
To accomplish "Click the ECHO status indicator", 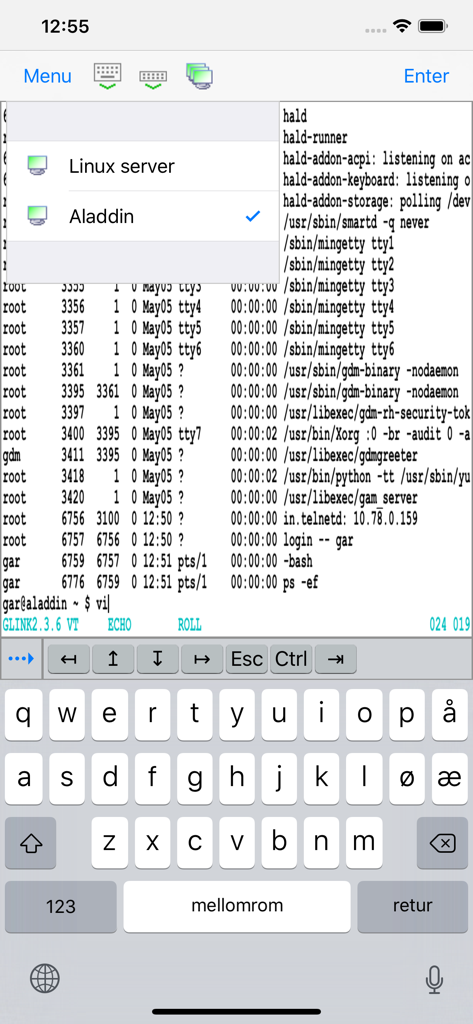I will pos(120,625).
